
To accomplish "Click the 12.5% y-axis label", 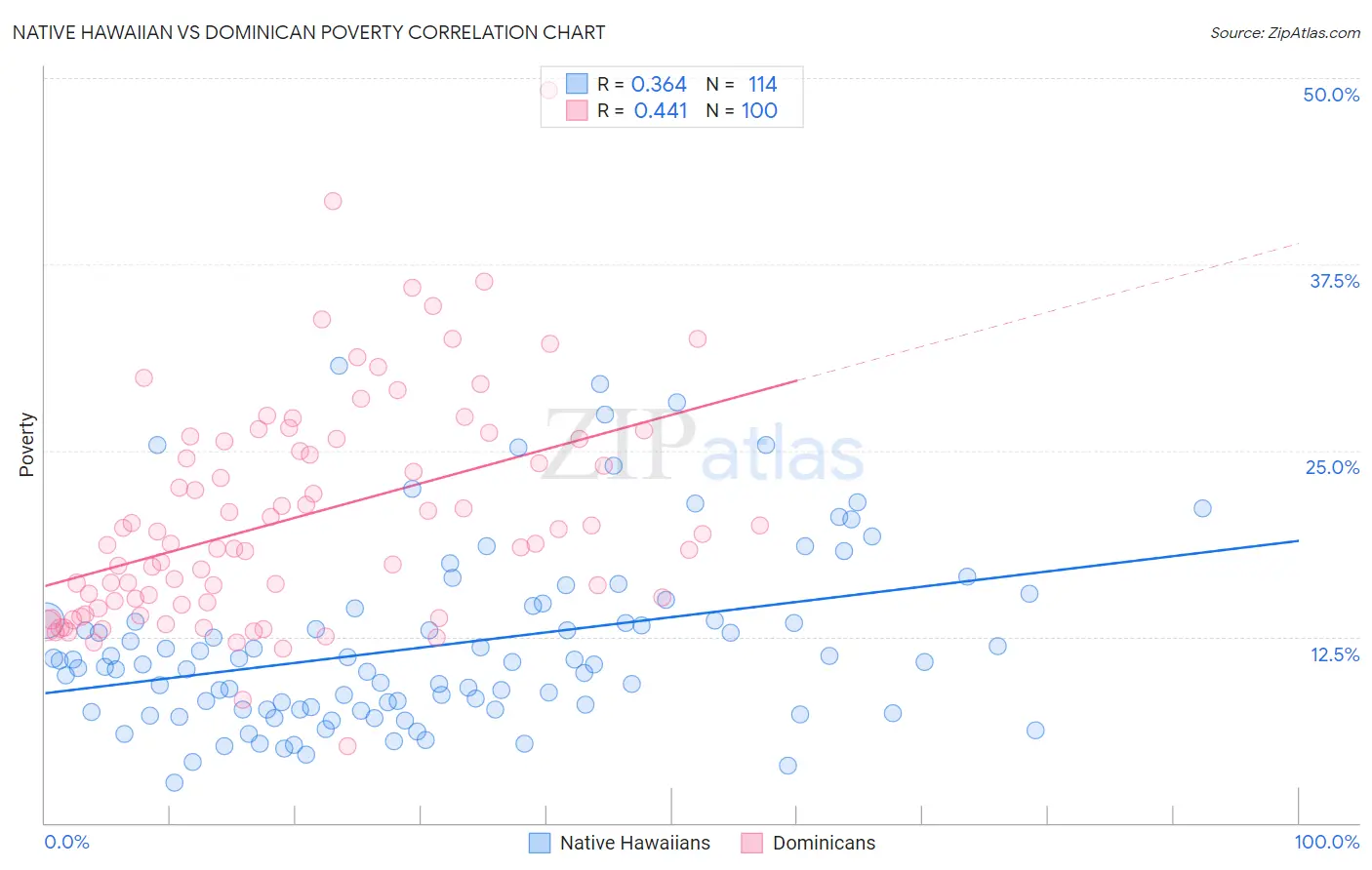I will pos(1334,654).
